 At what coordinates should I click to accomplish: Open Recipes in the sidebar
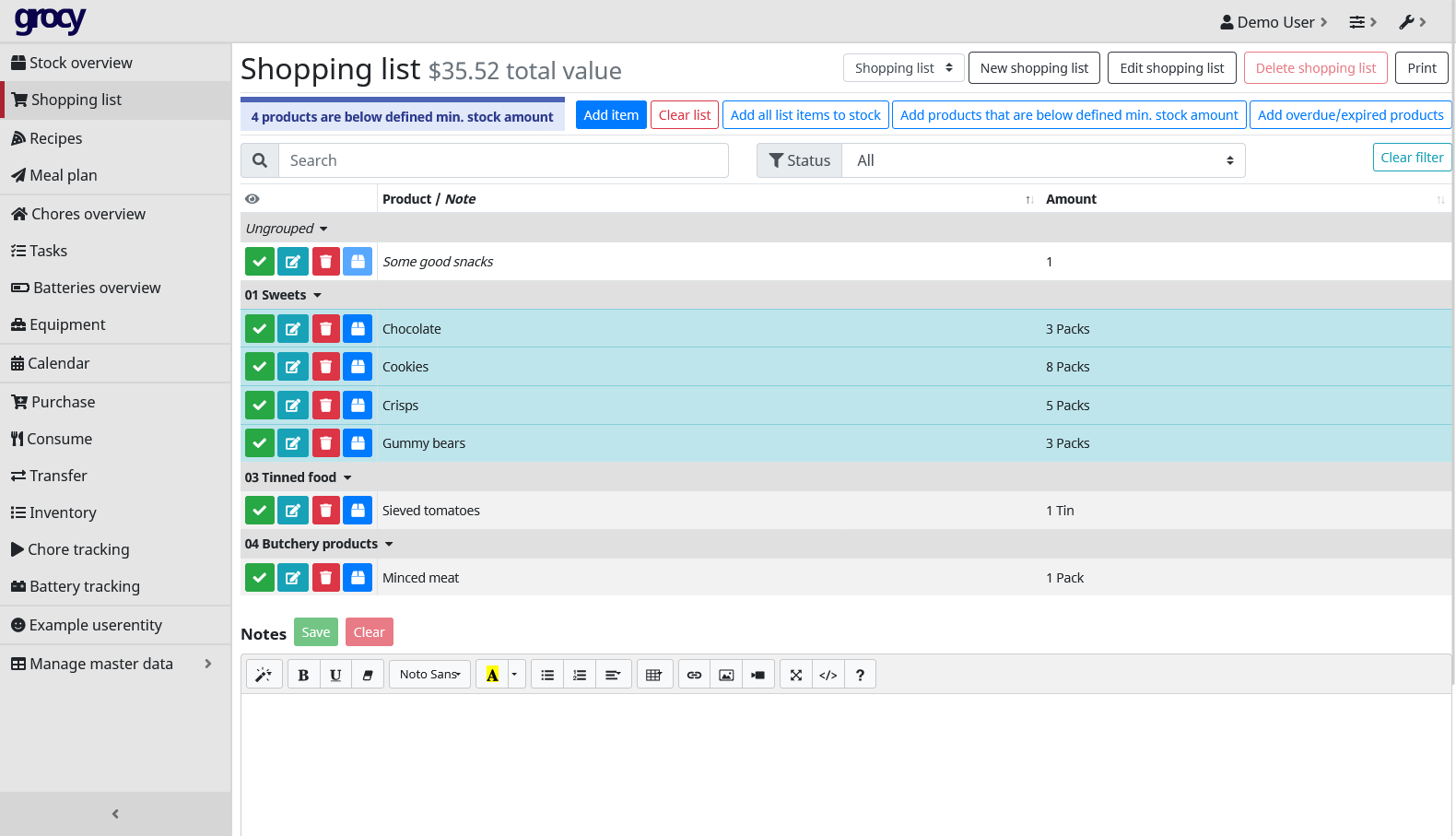click(56, 138)
